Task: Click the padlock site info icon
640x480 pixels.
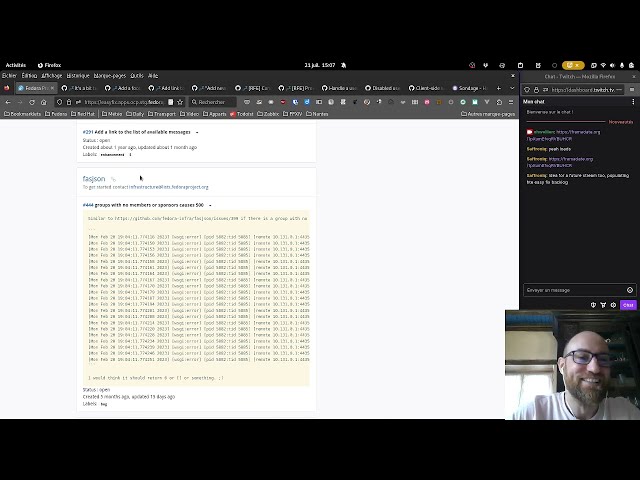Action: click(x=69, y=102)
